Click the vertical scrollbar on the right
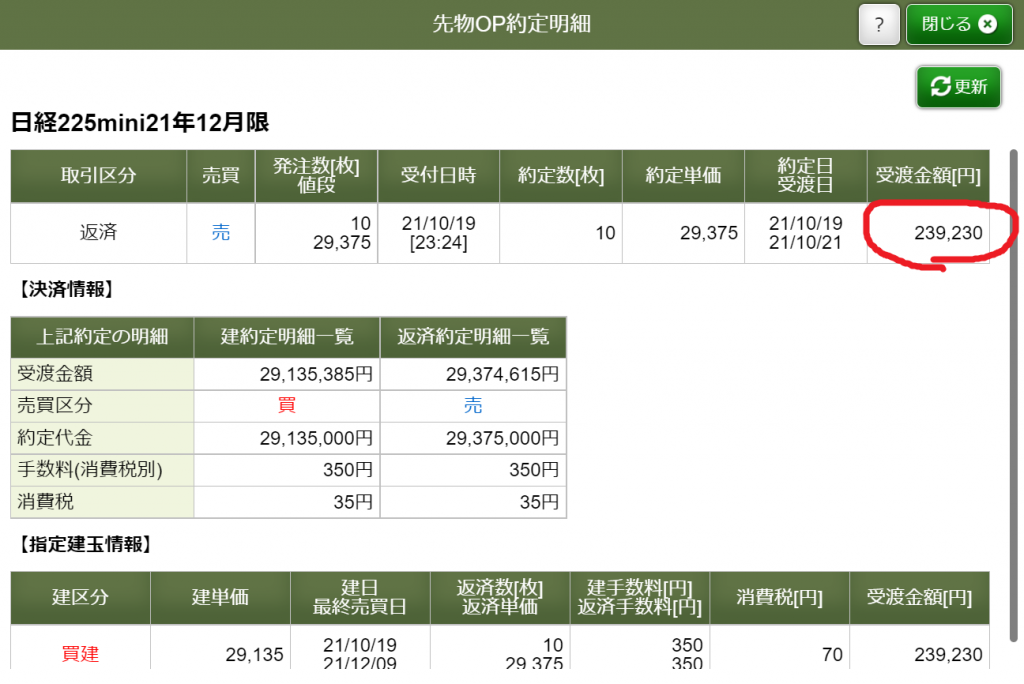The height and width of the screenshot is (684, 1024). point(1014,395)
